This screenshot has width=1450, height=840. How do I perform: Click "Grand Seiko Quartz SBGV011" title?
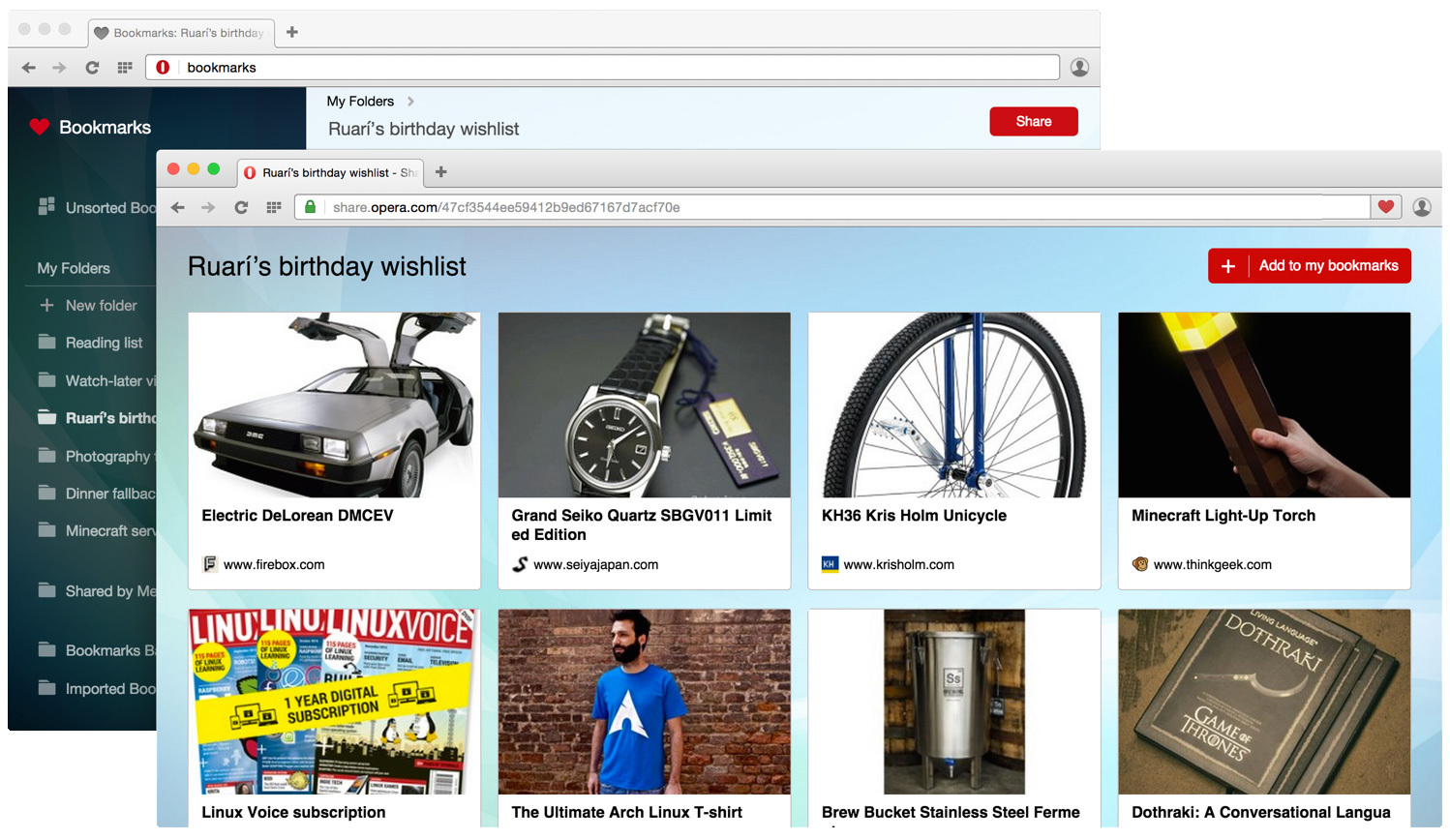[642, 525]
